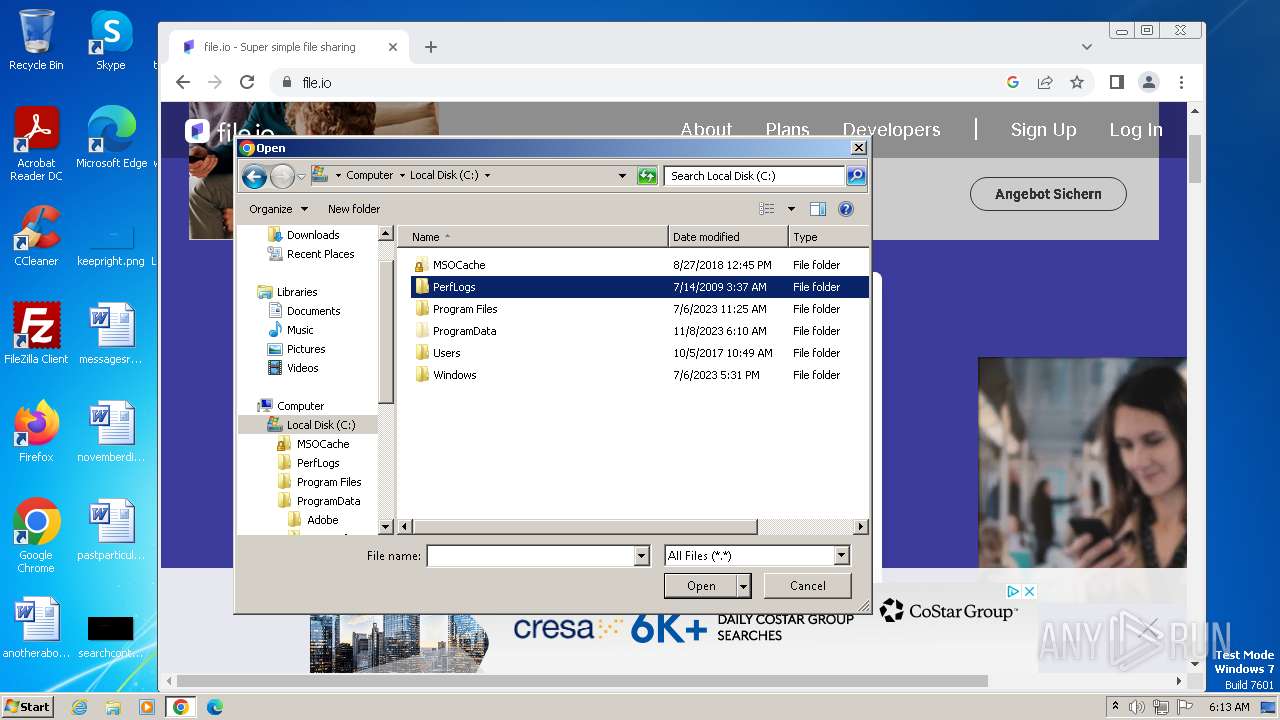Open address bar previous locations dropdown
Screen dimensions: 1280x720
[x=622, y=176]
